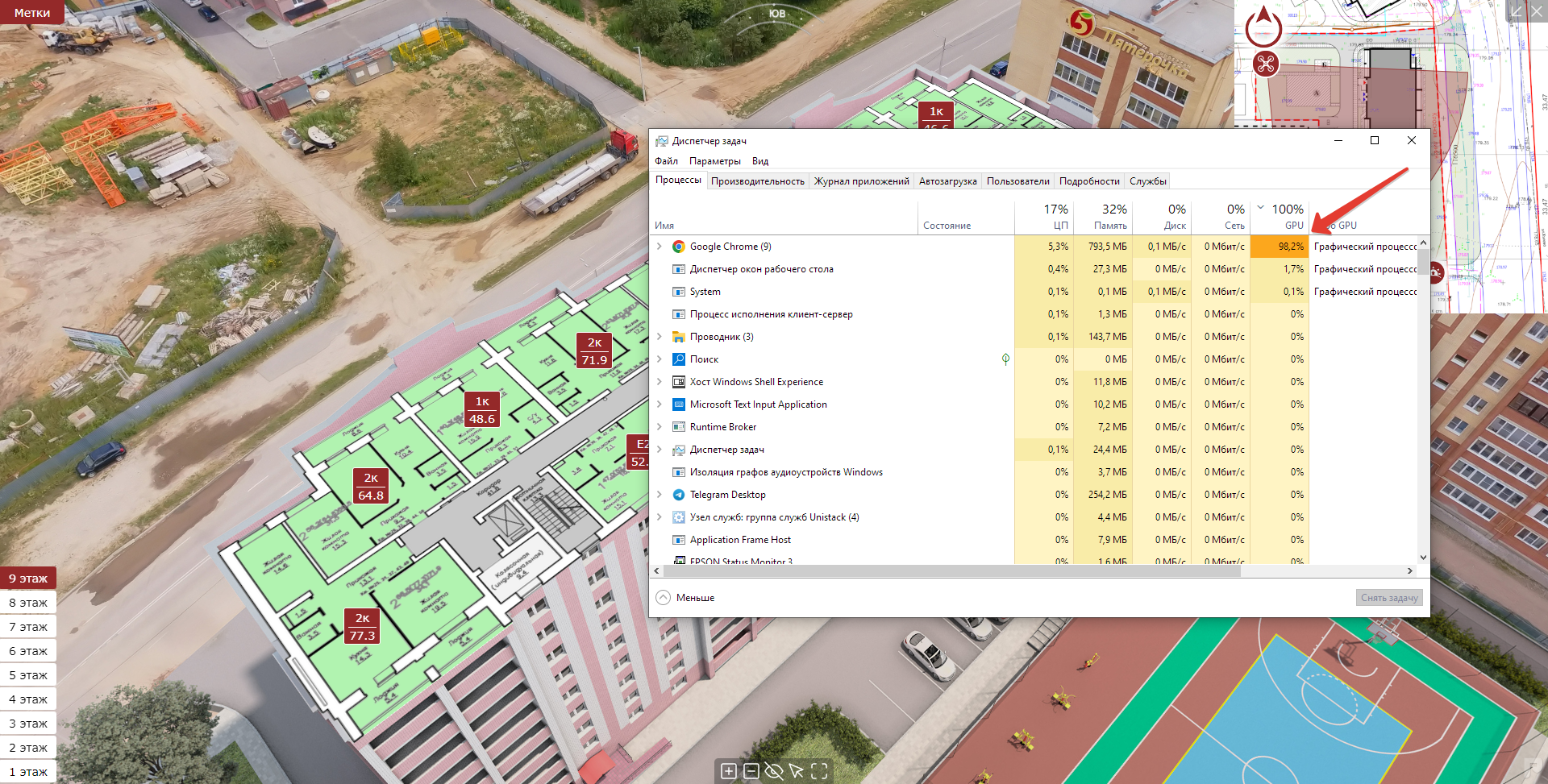1548x784 pixels.
Task: Select 1 этаж floor button
Action: click(28, 772)
